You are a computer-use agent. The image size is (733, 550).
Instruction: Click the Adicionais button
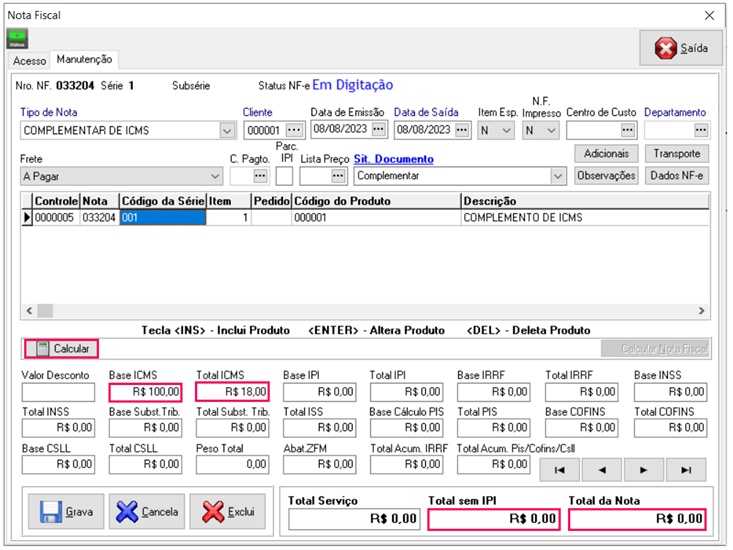606,154
